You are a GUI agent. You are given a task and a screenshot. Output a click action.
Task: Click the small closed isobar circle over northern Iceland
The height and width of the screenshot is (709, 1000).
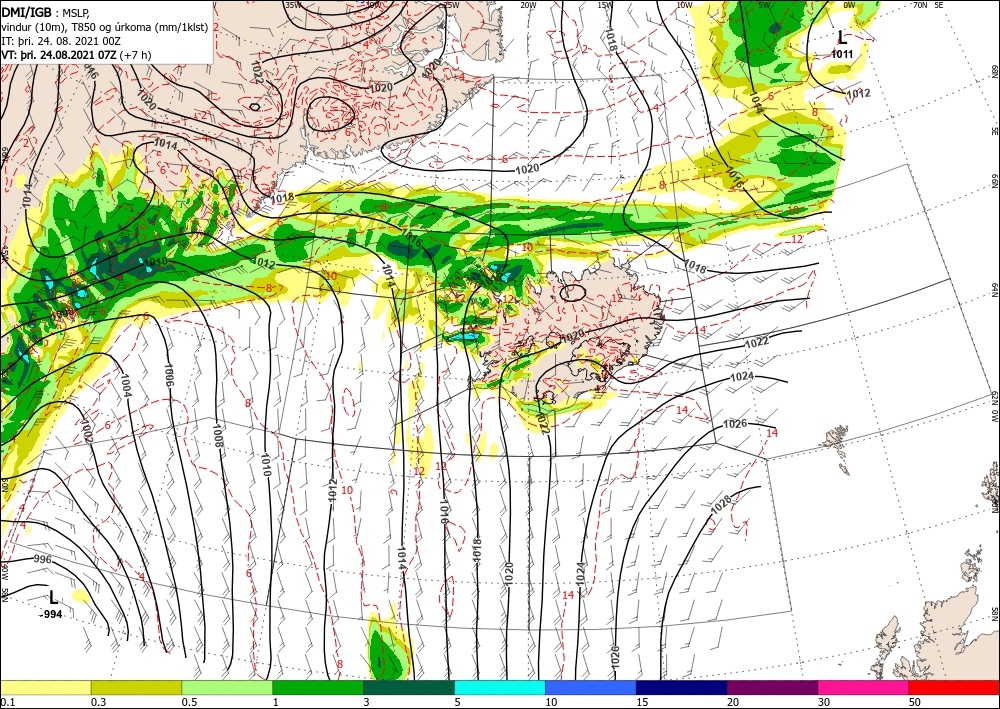pyautogui.click(x=573, y=293)
